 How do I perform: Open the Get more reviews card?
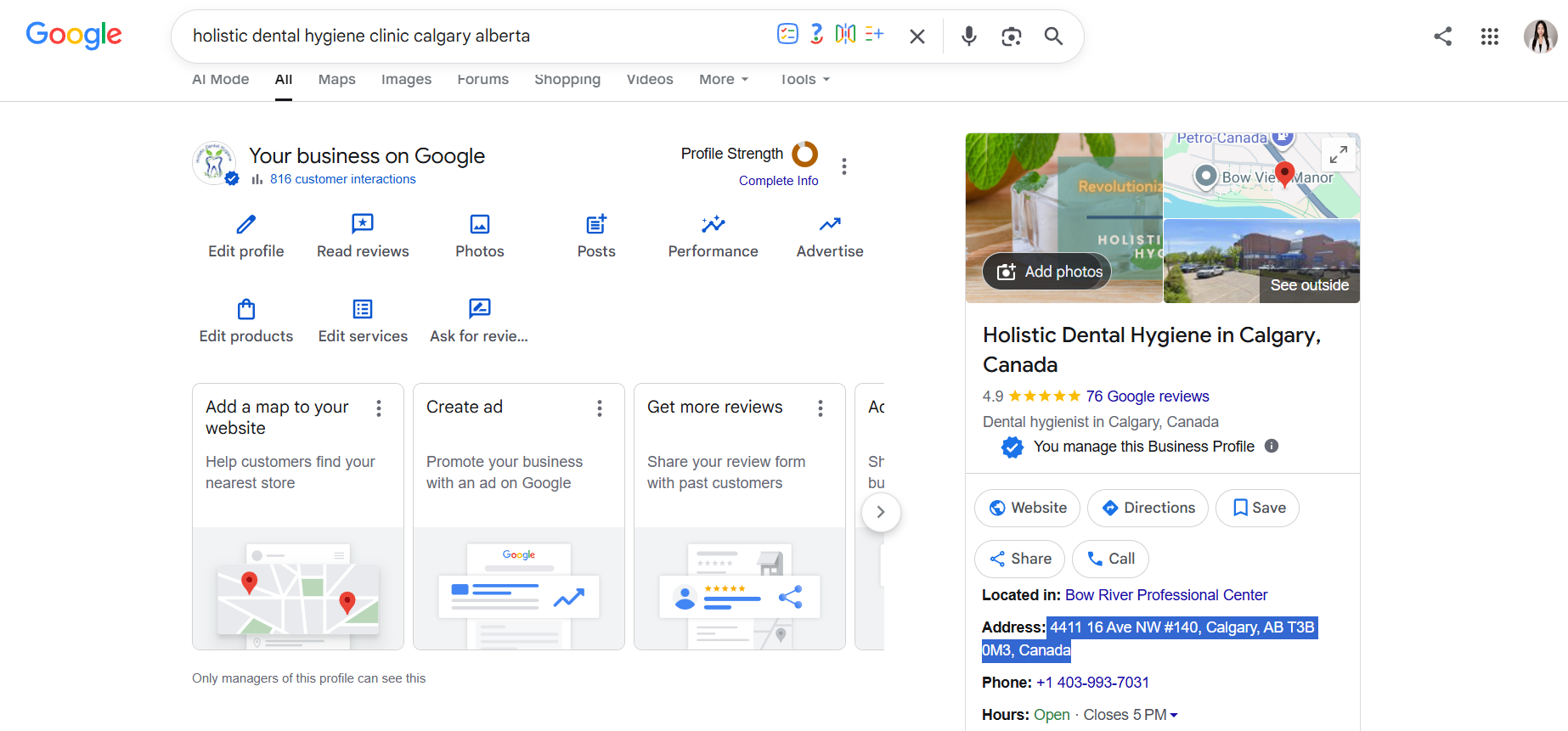(x=740, y=516)
